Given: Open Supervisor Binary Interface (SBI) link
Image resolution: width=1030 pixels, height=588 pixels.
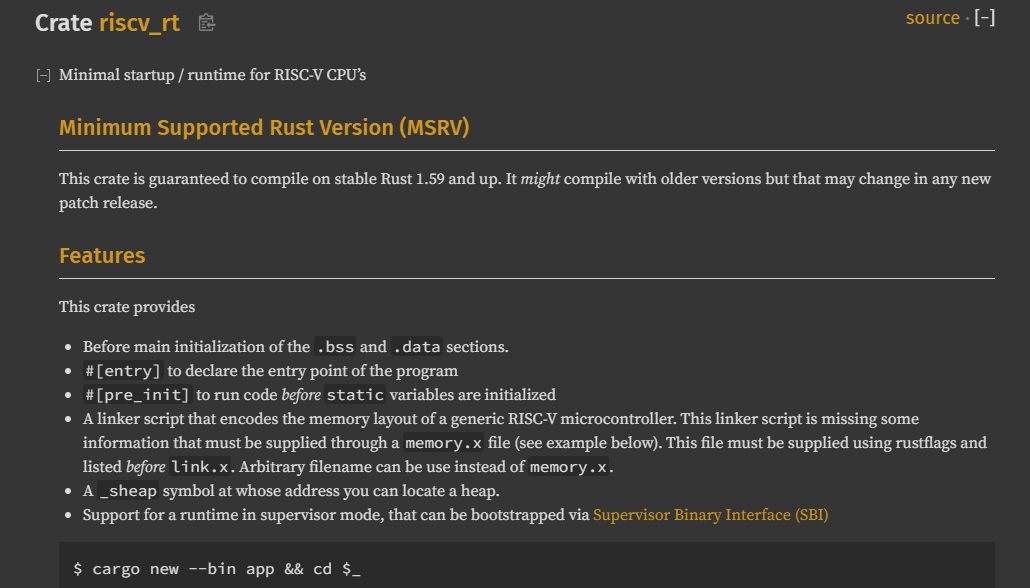Looking at the screenshot, I should (710, 515).
